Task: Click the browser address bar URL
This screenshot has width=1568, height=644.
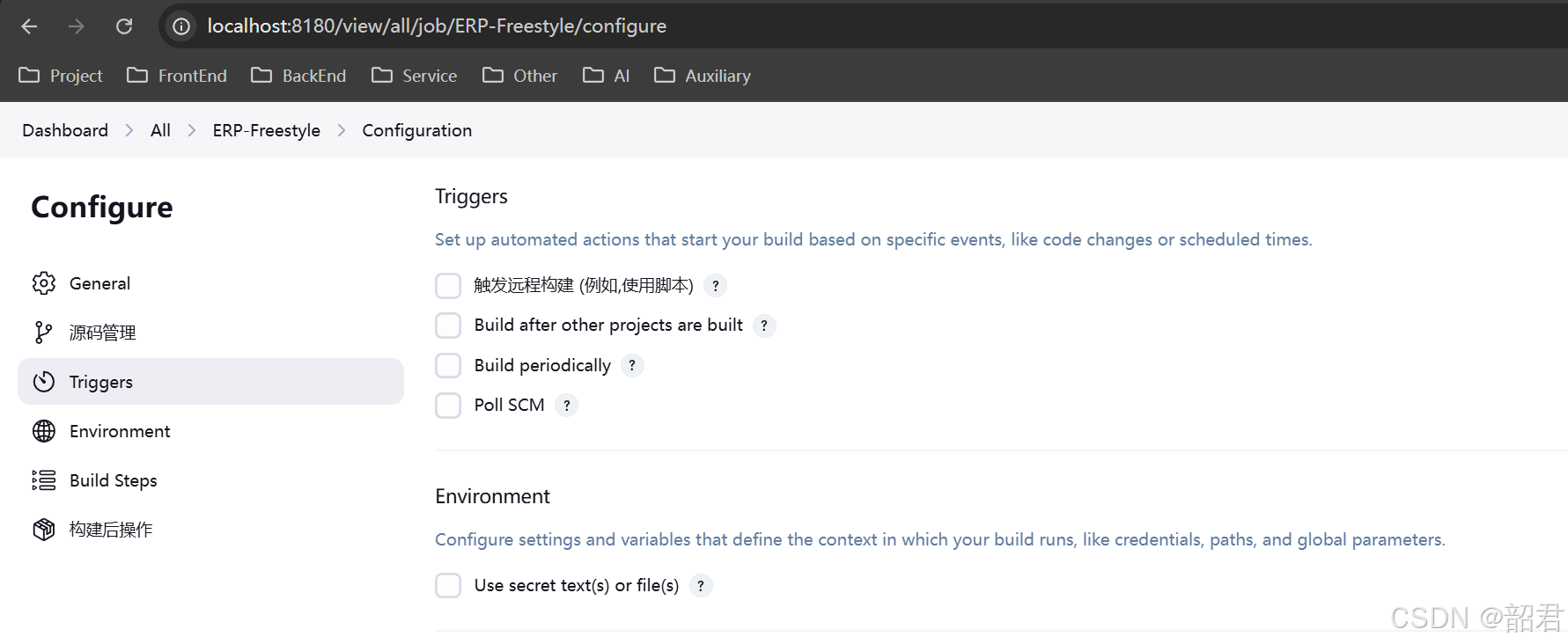Action: (x=437, y=26)
